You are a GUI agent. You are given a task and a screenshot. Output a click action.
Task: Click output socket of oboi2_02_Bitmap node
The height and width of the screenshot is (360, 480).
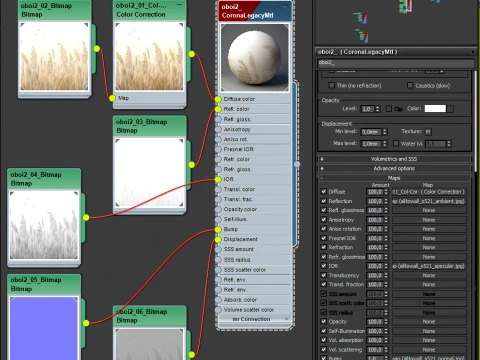(x=97, y=49)
